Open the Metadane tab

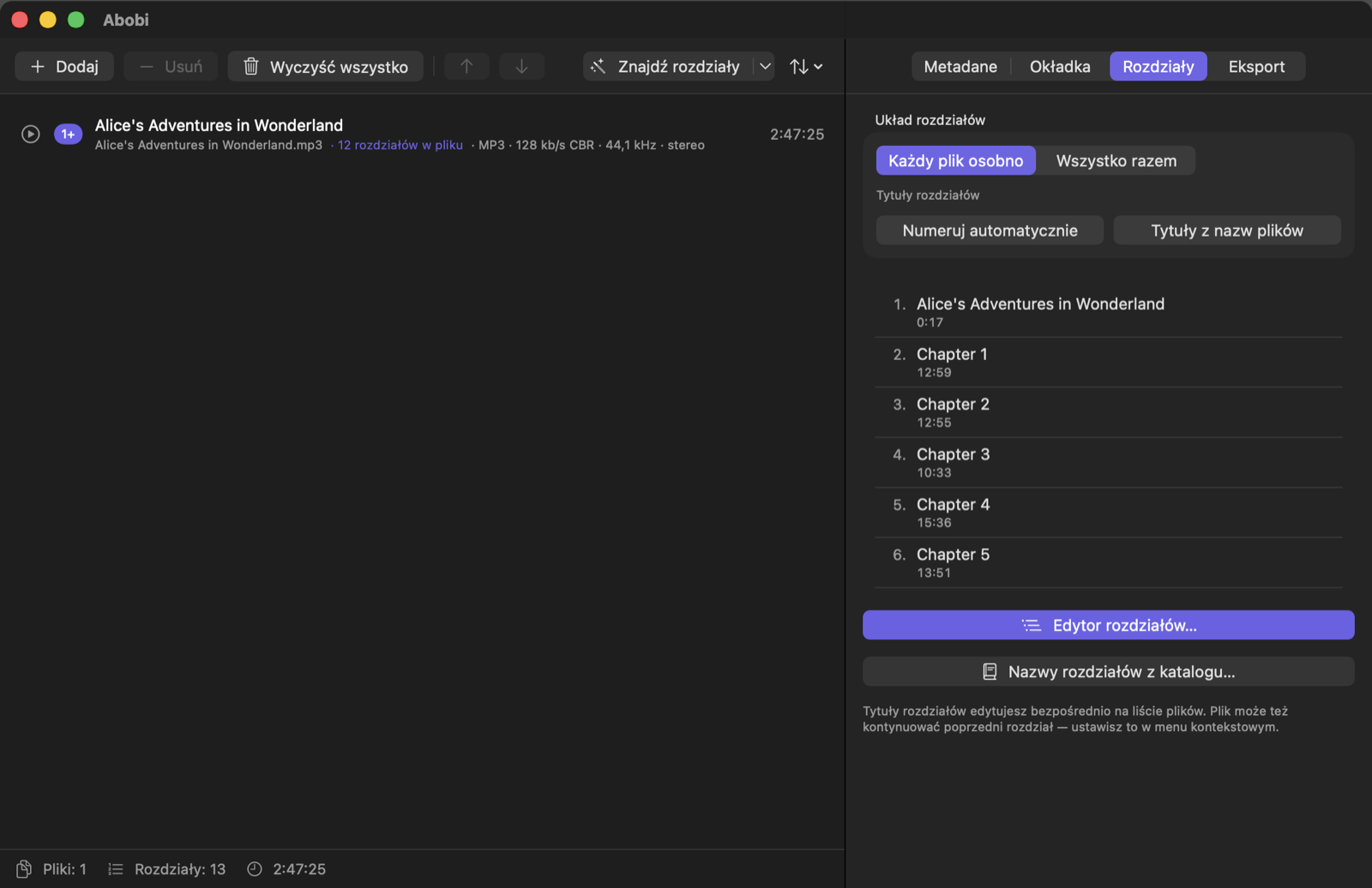[x=960, y=66]
